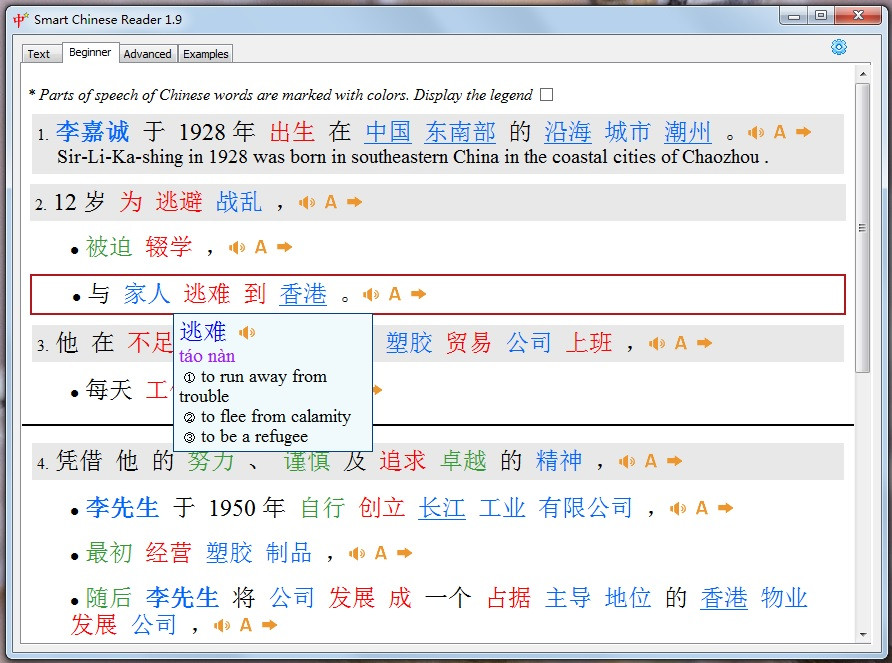Click the arrow icon on the 逃难 到 香港 line
892x663 pixels.
click(x=419, y=294)
